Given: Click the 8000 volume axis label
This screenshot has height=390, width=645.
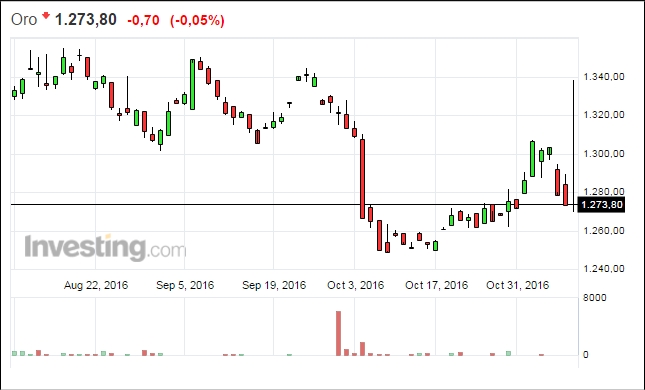Looking at the screenshot, I should point(595,297).
